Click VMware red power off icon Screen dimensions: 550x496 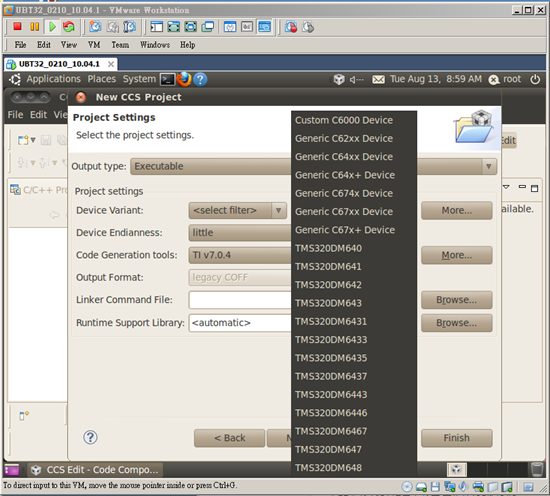tap(17, 27)
